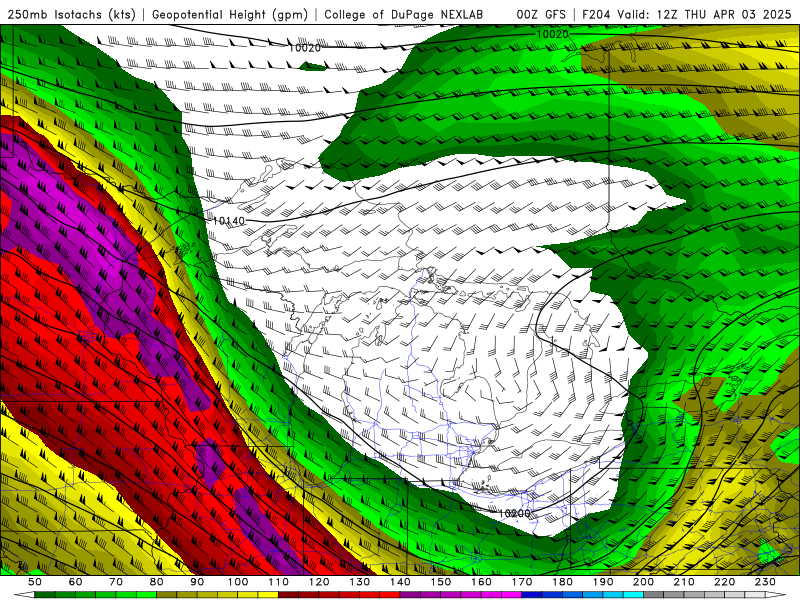Click the 'F204' forecast hour text
The image size is (800, 600).
pos(597,15)
